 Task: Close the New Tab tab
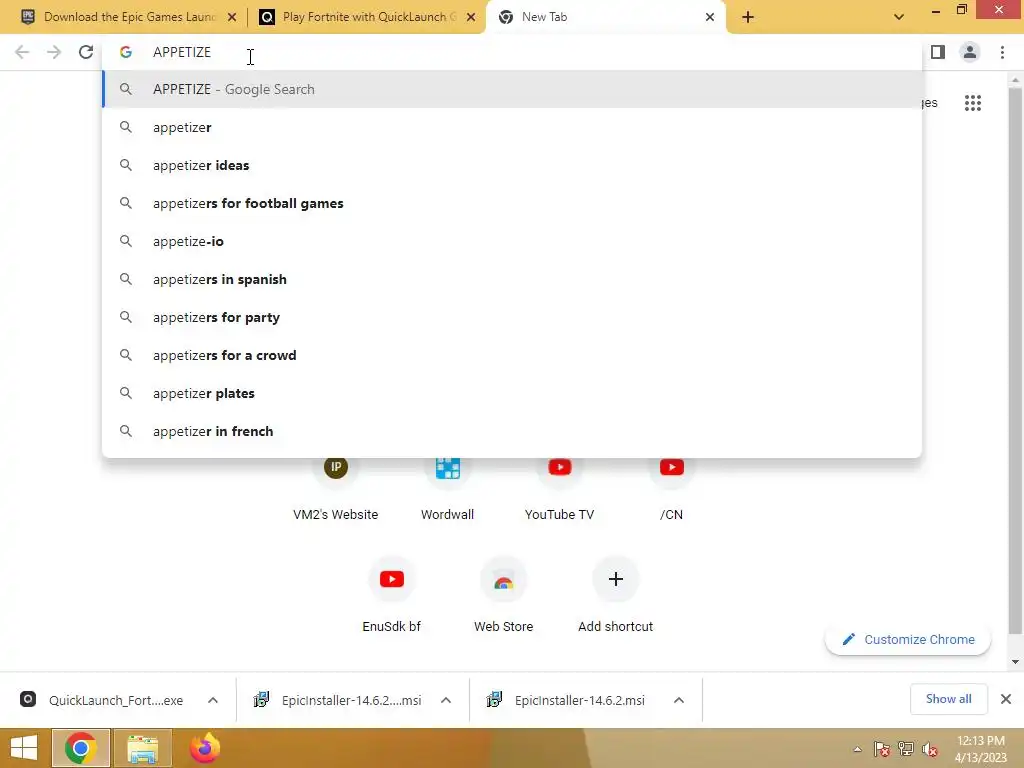coord(710,17)
